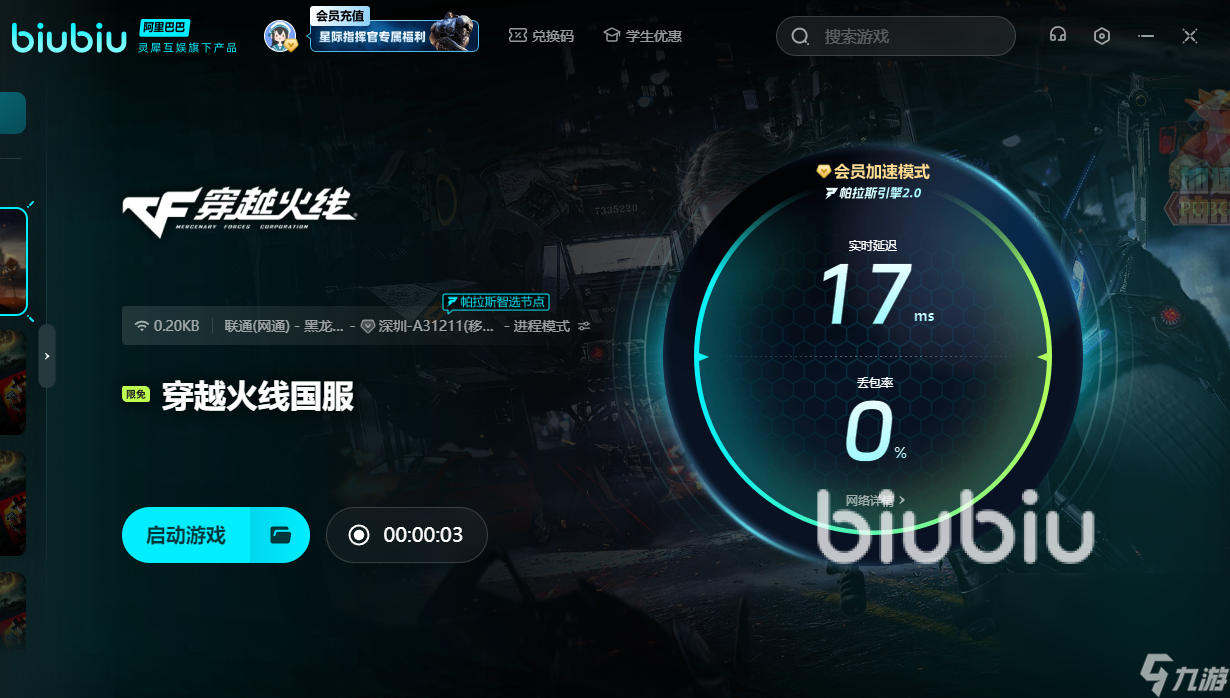
Task: Click the biubiu logo in header
Action: (x=69, y=36)
